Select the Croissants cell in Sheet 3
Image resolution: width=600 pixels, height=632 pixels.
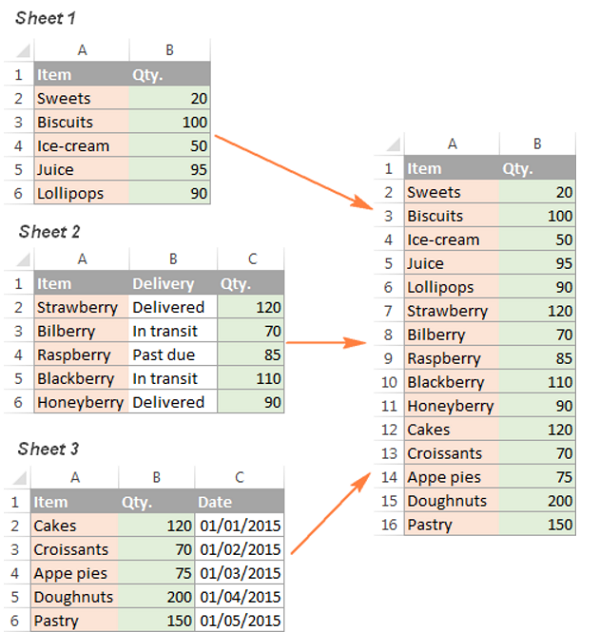75,549
